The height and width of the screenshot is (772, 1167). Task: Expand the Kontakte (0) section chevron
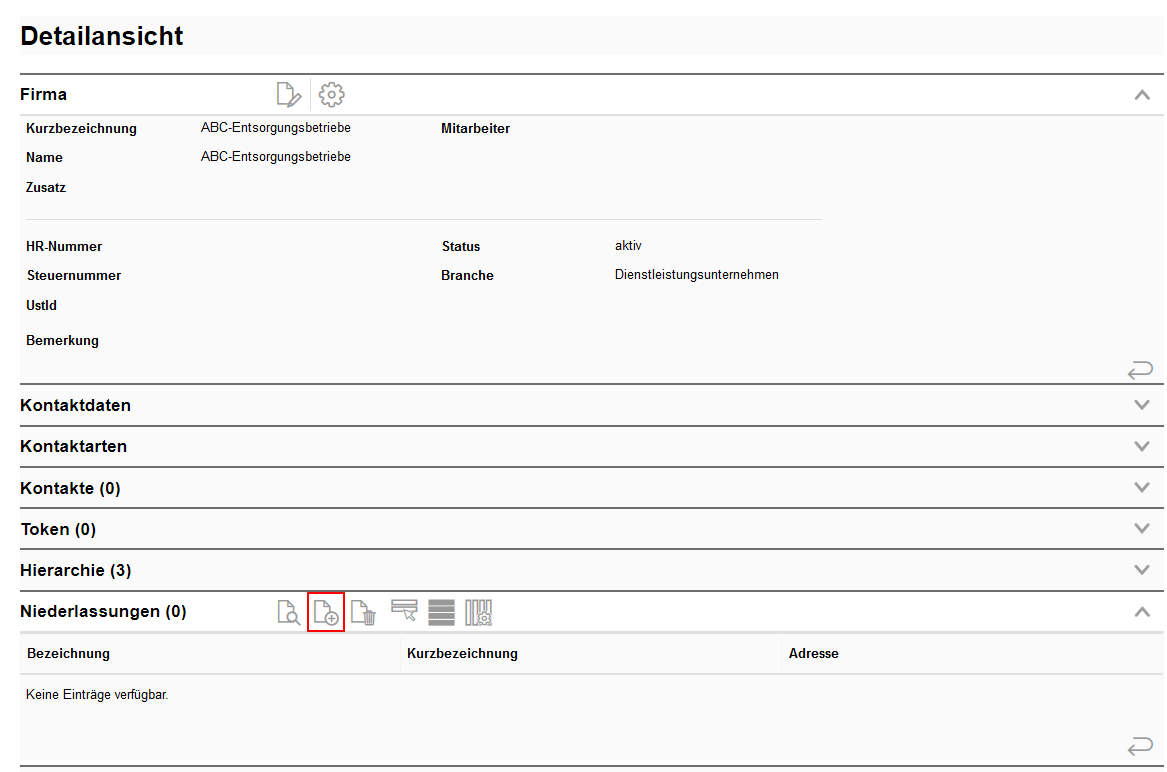[1142, 488]
